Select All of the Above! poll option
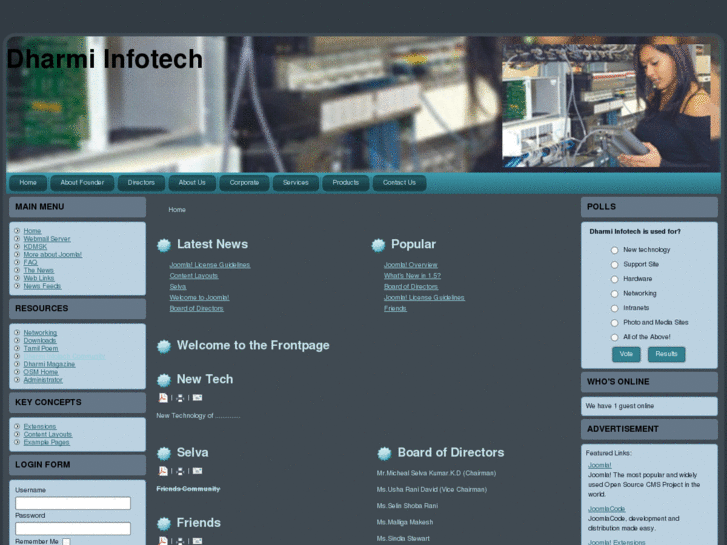 click(614, 337)
